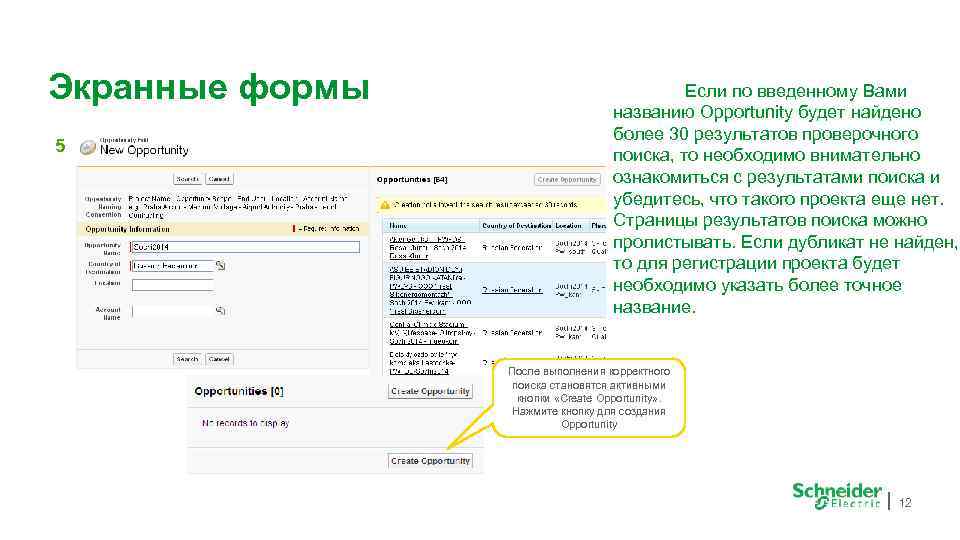Click the No records to display text

point(246,423)
